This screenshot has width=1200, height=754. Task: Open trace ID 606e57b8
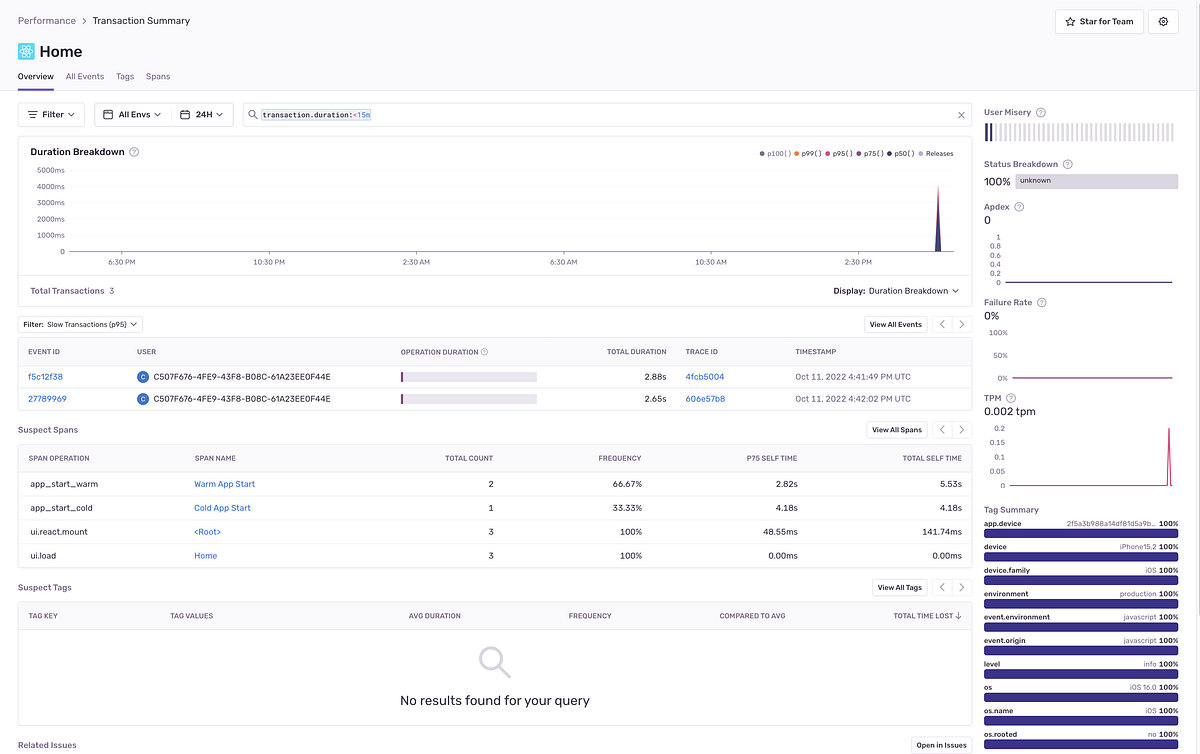(705, 399)
